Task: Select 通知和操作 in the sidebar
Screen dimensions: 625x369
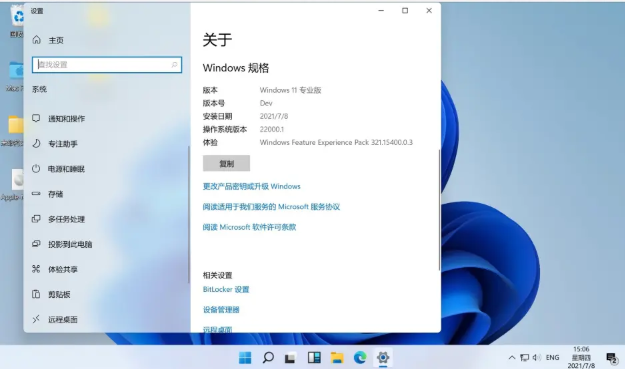Action: [x=106, y=118]
